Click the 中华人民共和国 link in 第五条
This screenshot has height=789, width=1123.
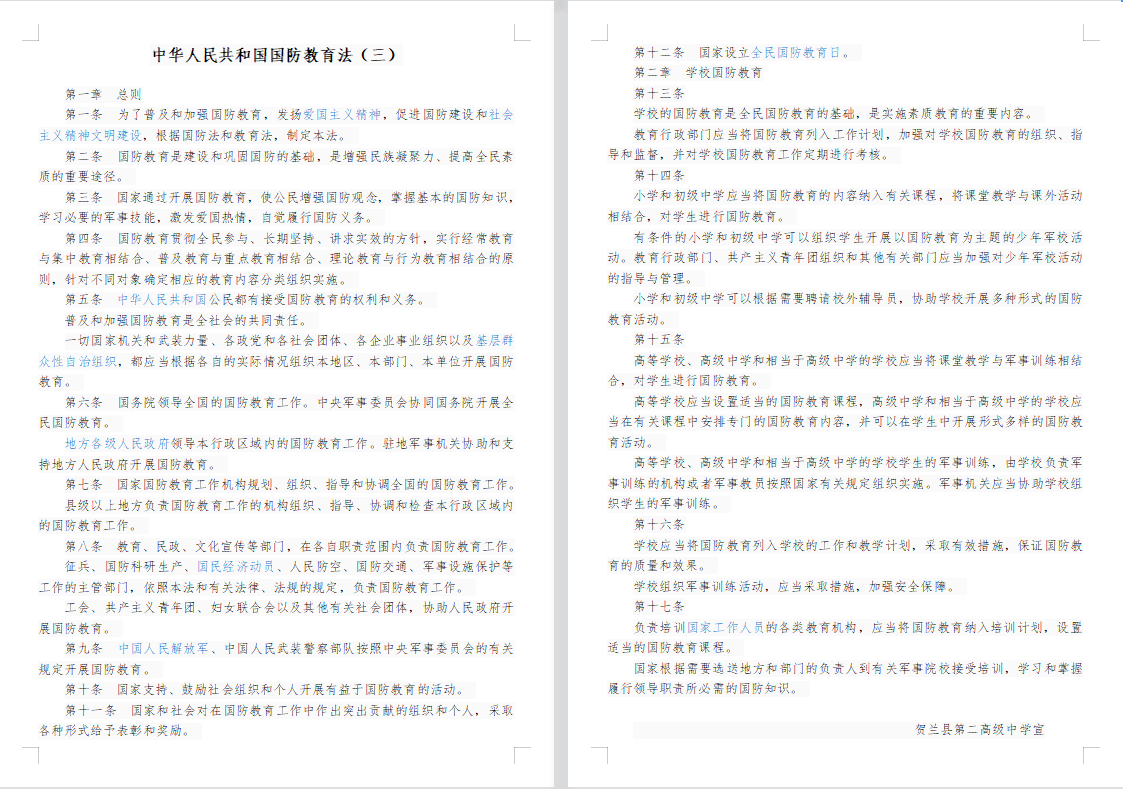point(164,299)
